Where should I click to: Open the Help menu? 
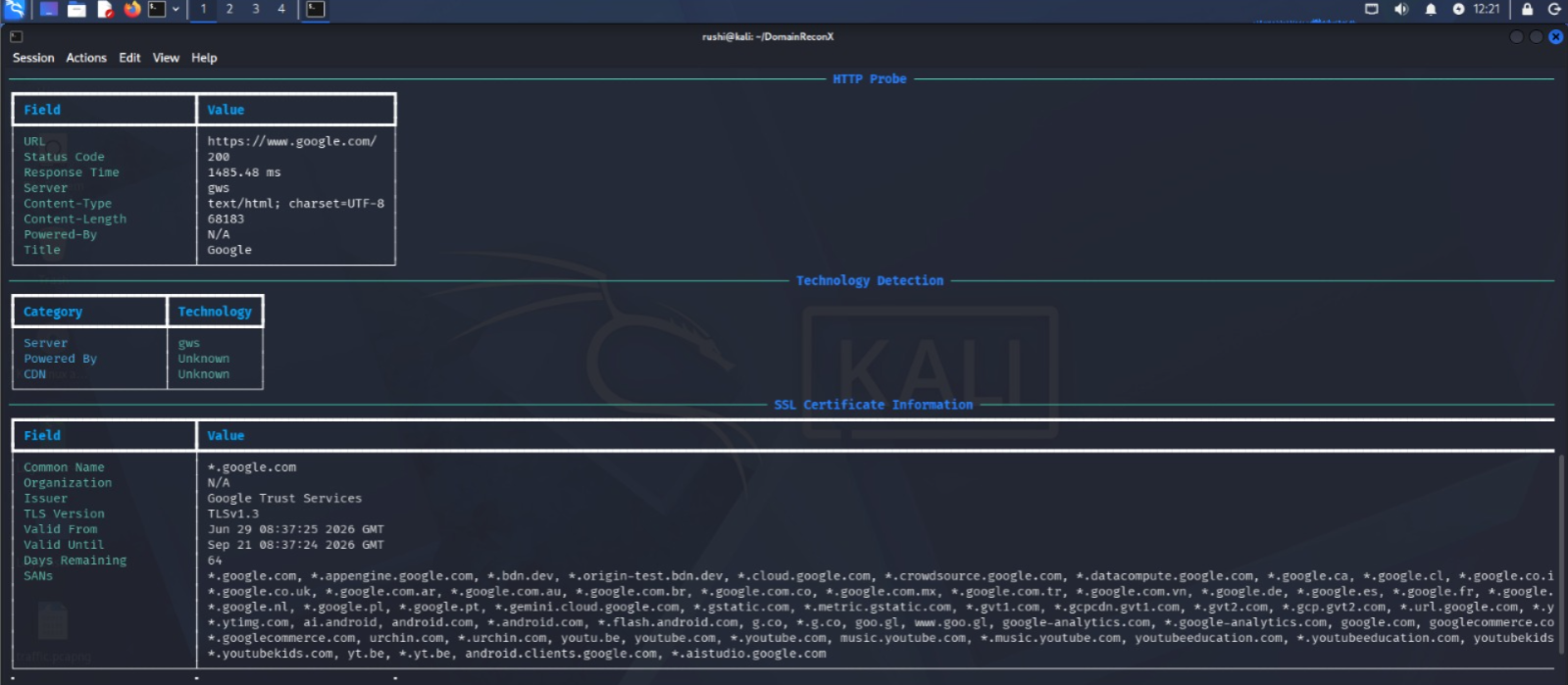(x=204, y=58)
